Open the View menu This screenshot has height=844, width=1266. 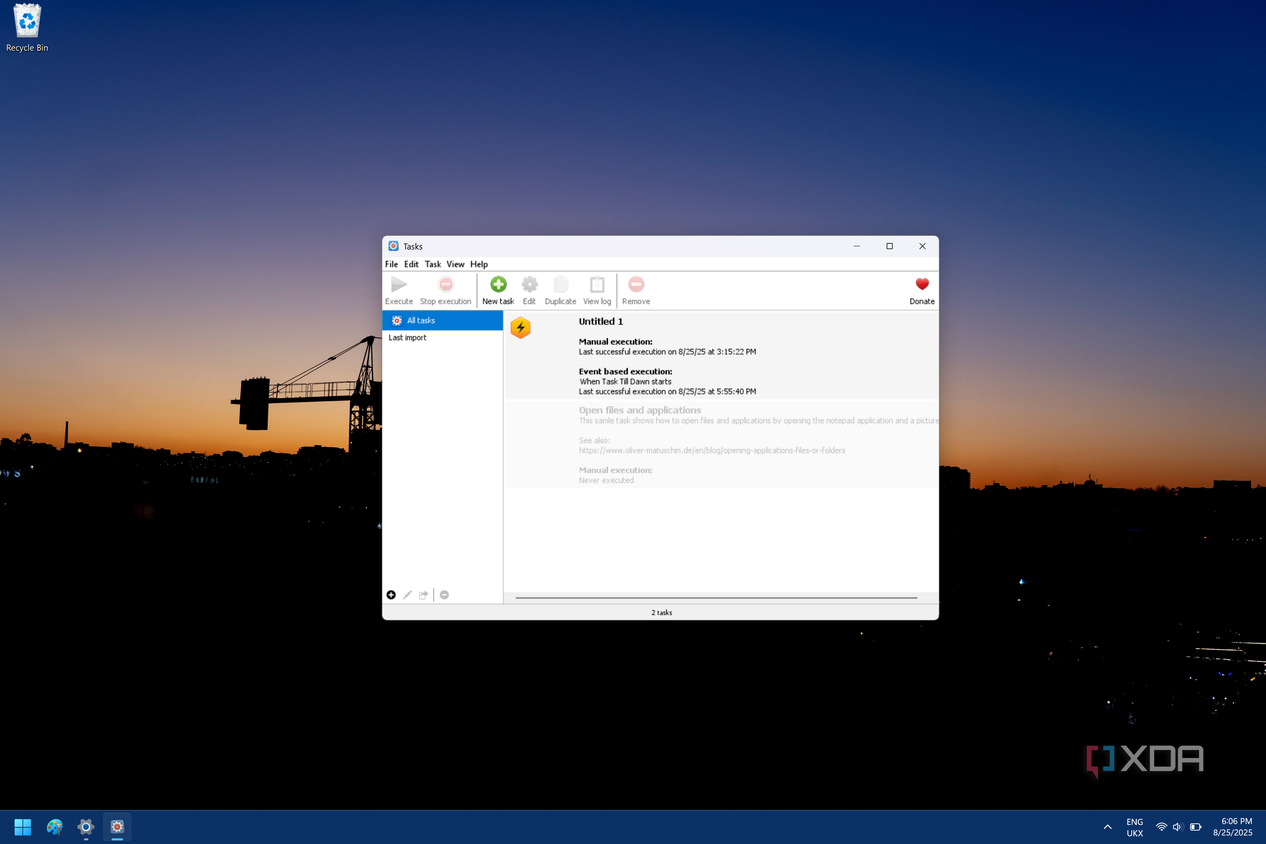(455, 264)
